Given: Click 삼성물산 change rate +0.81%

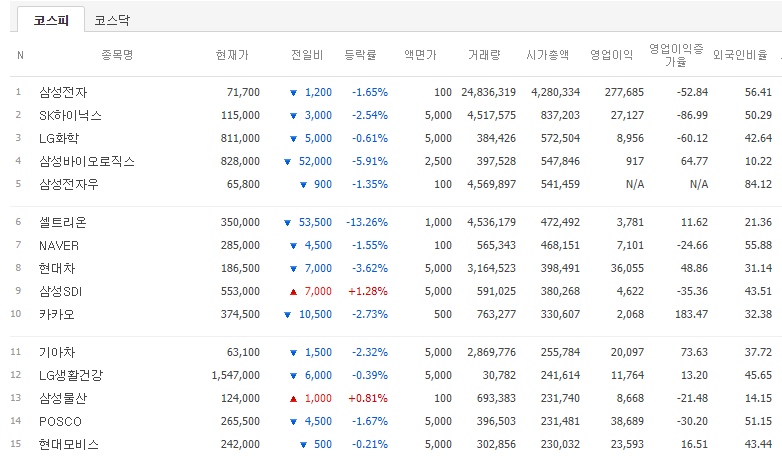Looking at the screenshot, I should 368,398.
